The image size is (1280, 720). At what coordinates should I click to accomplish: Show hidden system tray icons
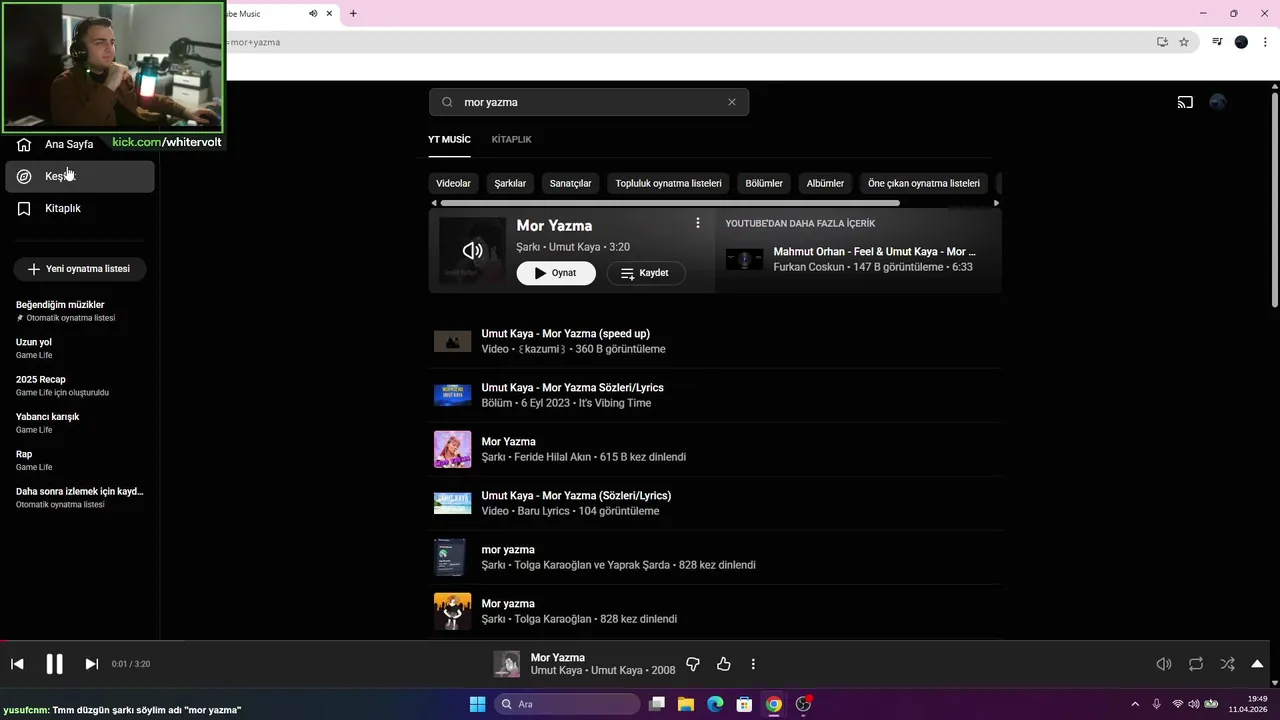1134,704
